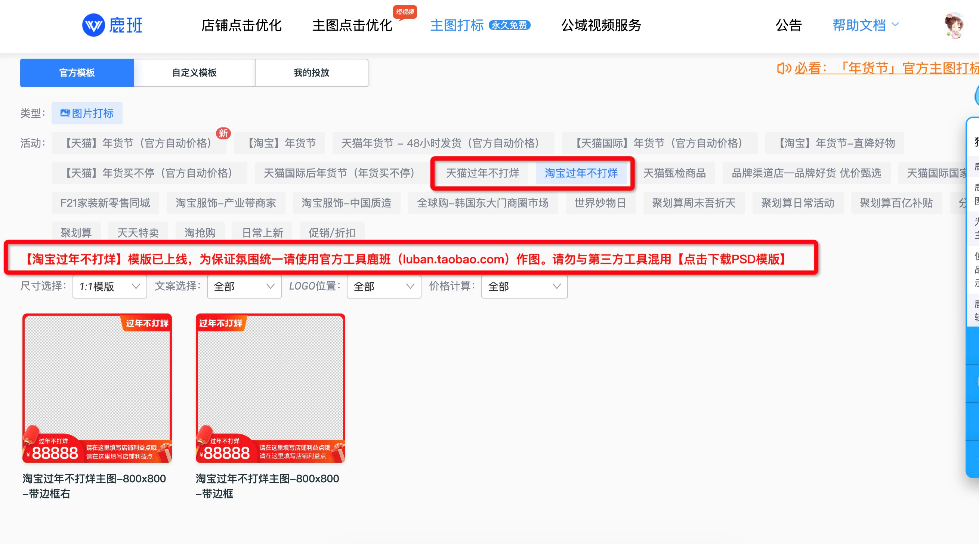The image size is (979, 544).
Task: Open 店铺点击优化 menu item
Action: coord(241,26)
